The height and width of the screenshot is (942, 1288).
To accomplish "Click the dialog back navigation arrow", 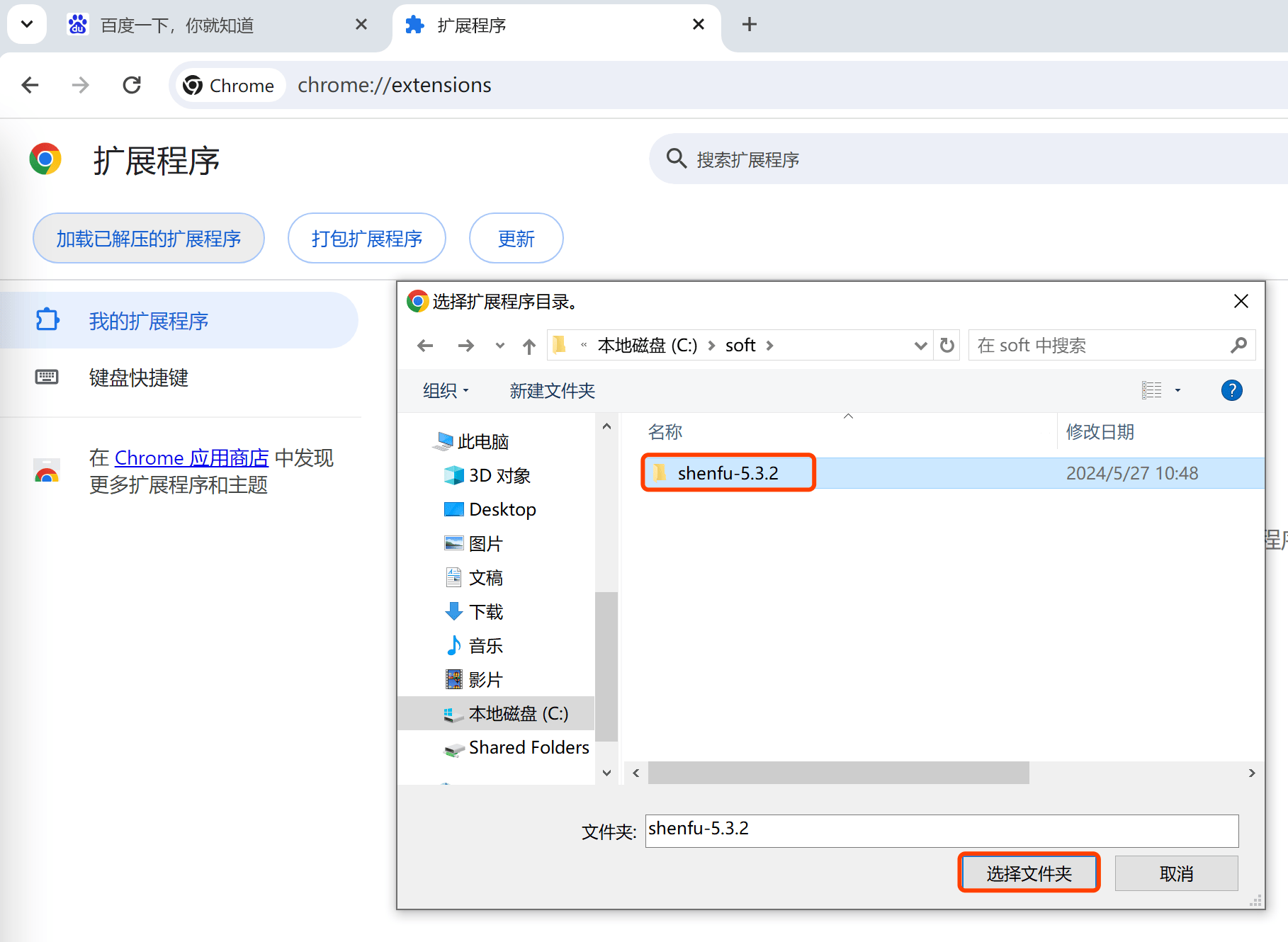I will tap(425, 346).
